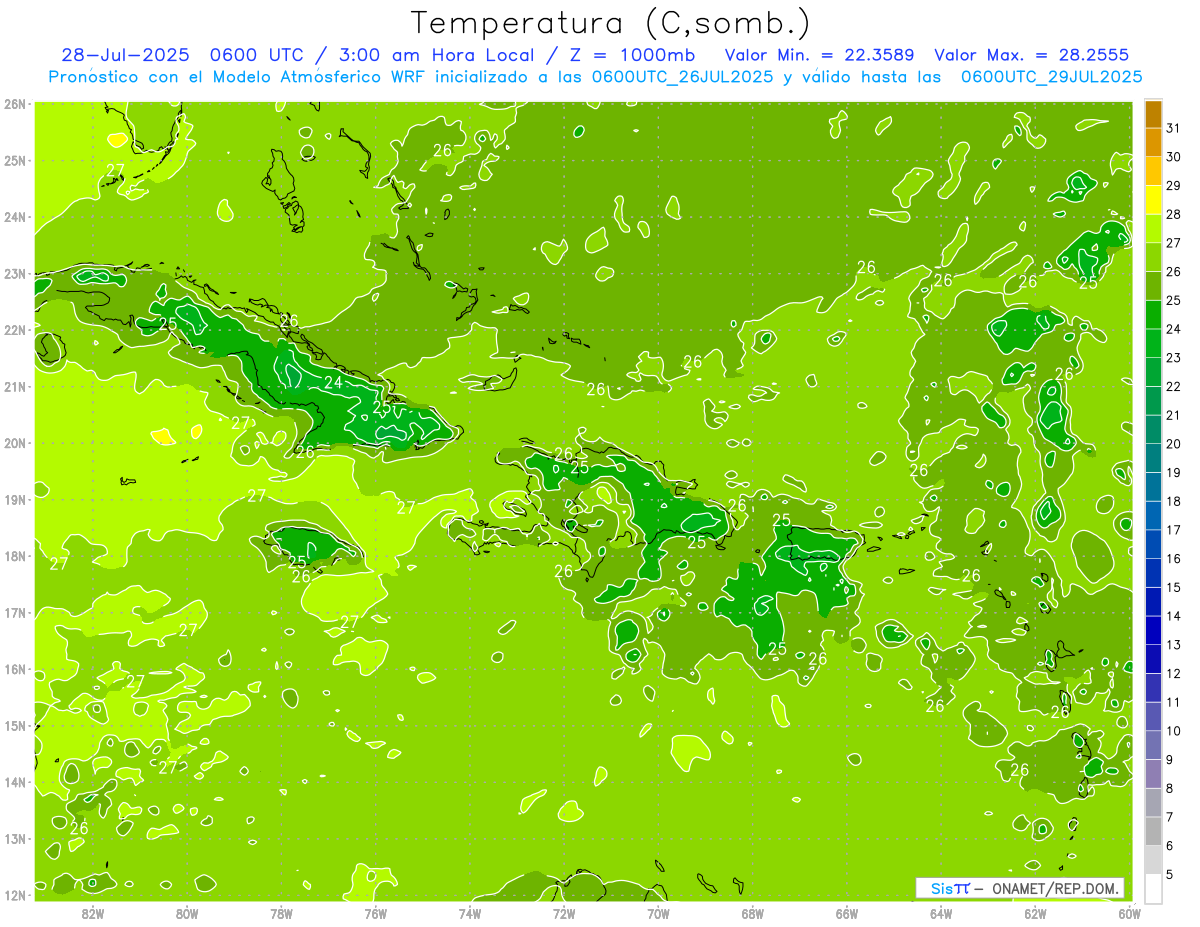Image resolution: width=1200 pixels, height=927 pixels.
Task: Click the '74W' longitude axis label
Action: point(469,914)
